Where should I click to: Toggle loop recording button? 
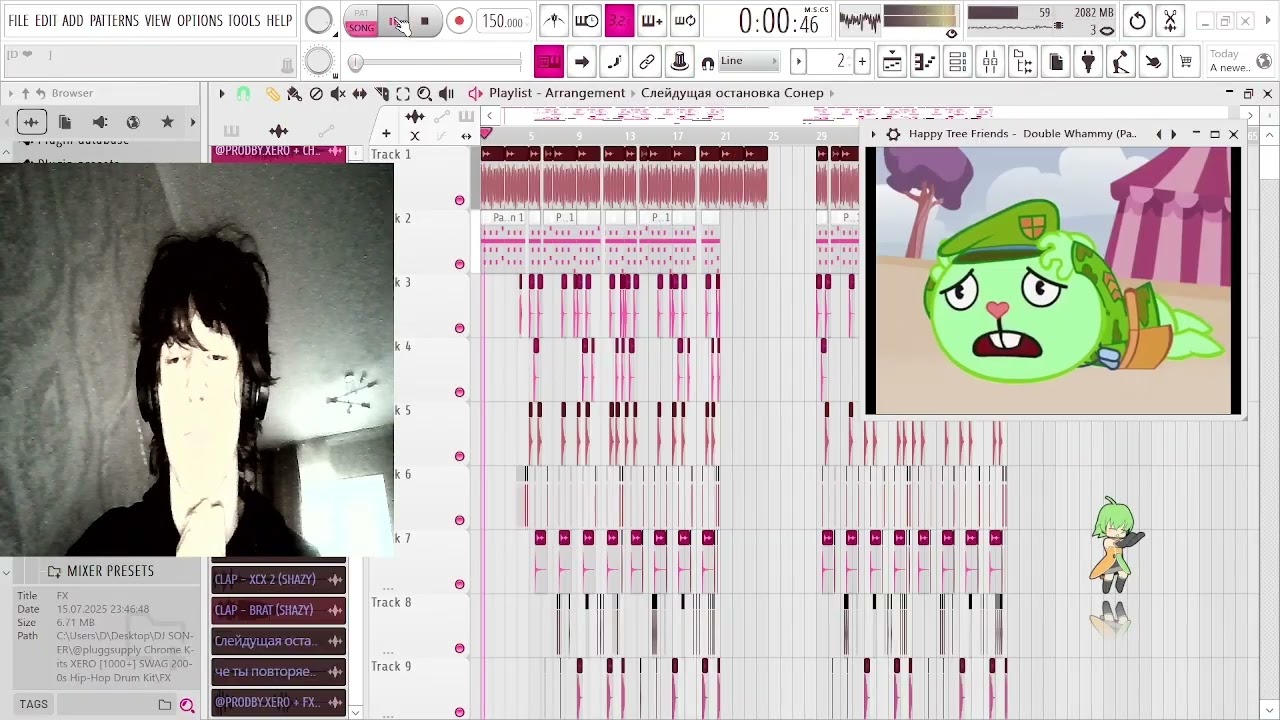point(684,20)
